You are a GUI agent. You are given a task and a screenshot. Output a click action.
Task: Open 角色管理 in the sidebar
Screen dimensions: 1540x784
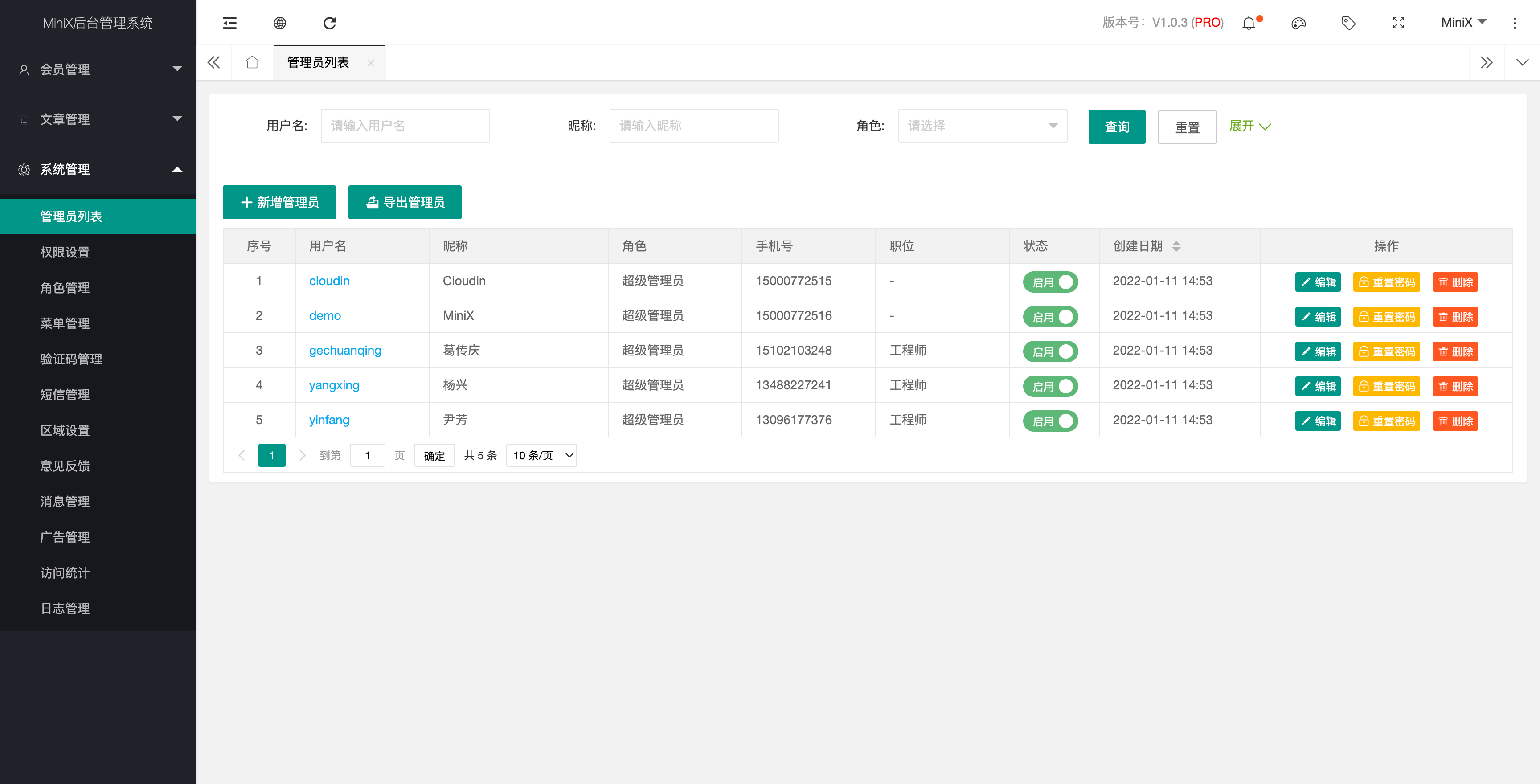click(x=65, y=287)
